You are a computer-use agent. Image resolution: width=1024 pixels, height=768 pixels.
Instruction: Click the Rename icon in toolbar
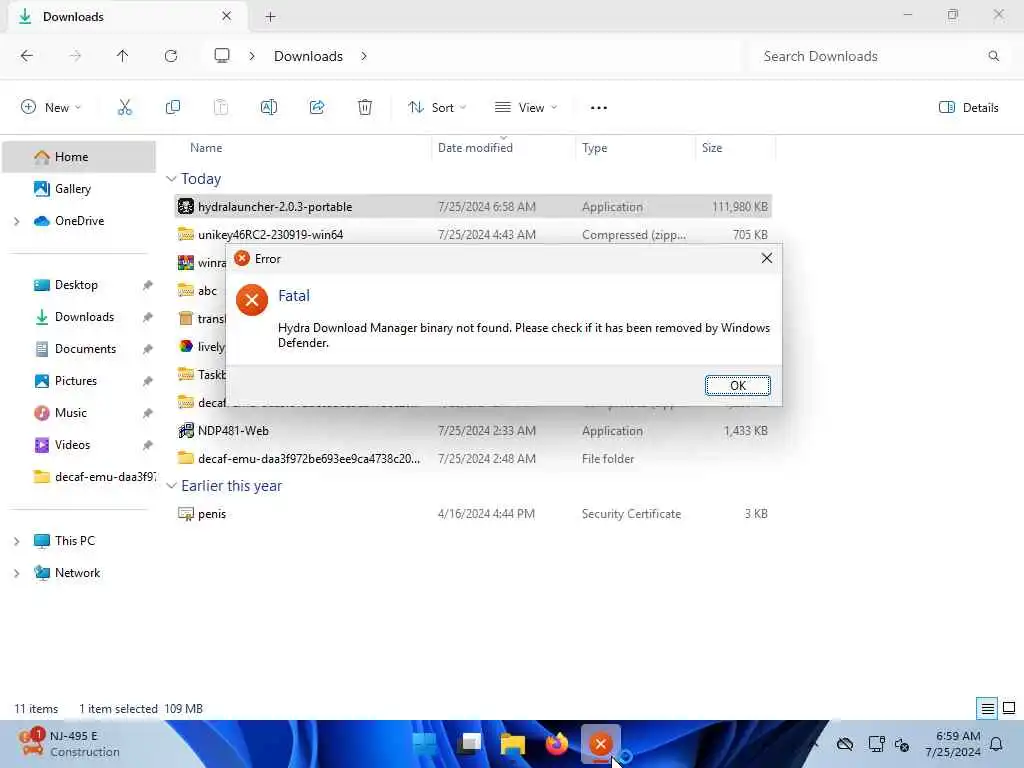(x=269, y=107)
